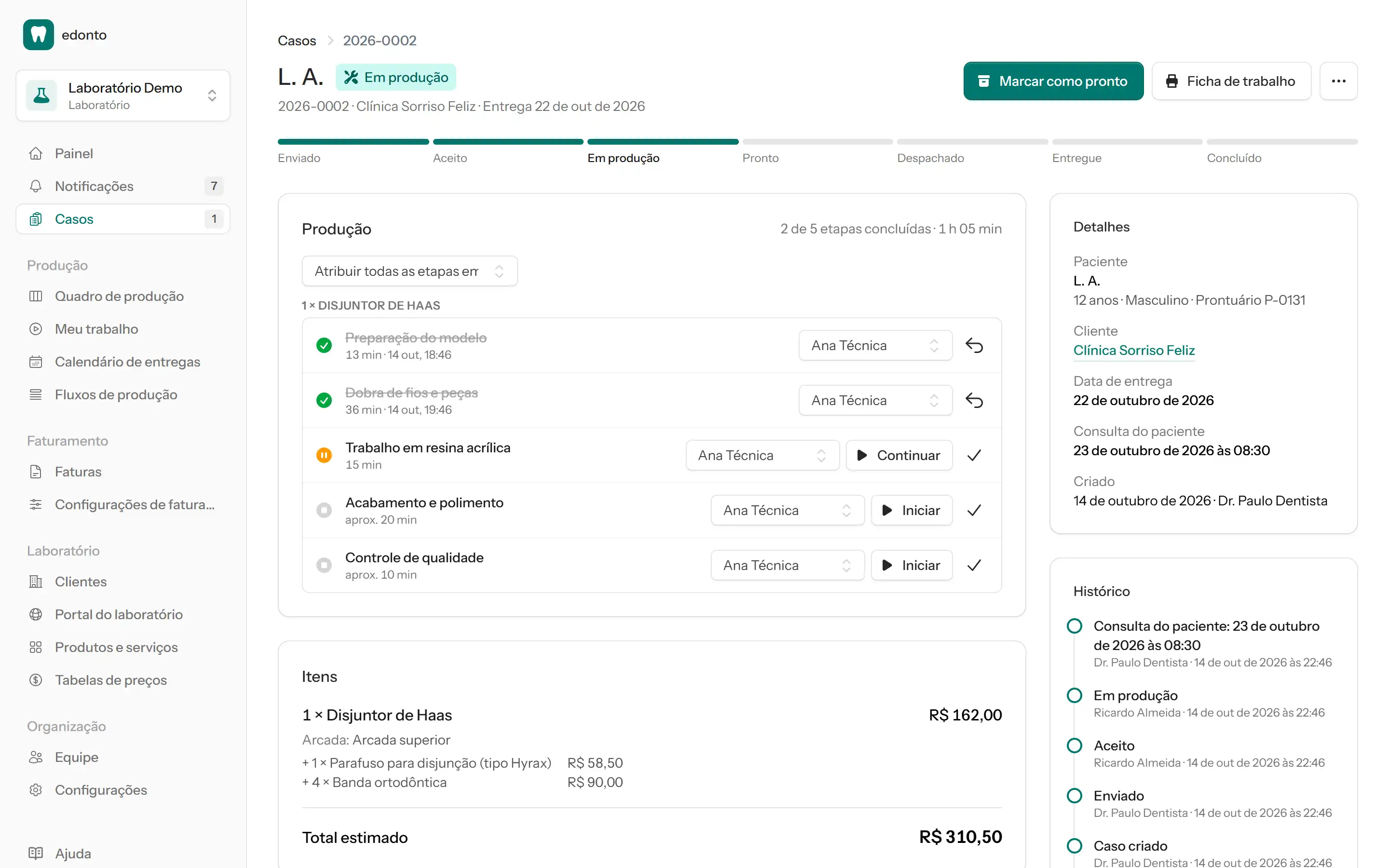
Task: Toggle the Acabamento e polimento status circle
Action: click(x=324, y=510)
